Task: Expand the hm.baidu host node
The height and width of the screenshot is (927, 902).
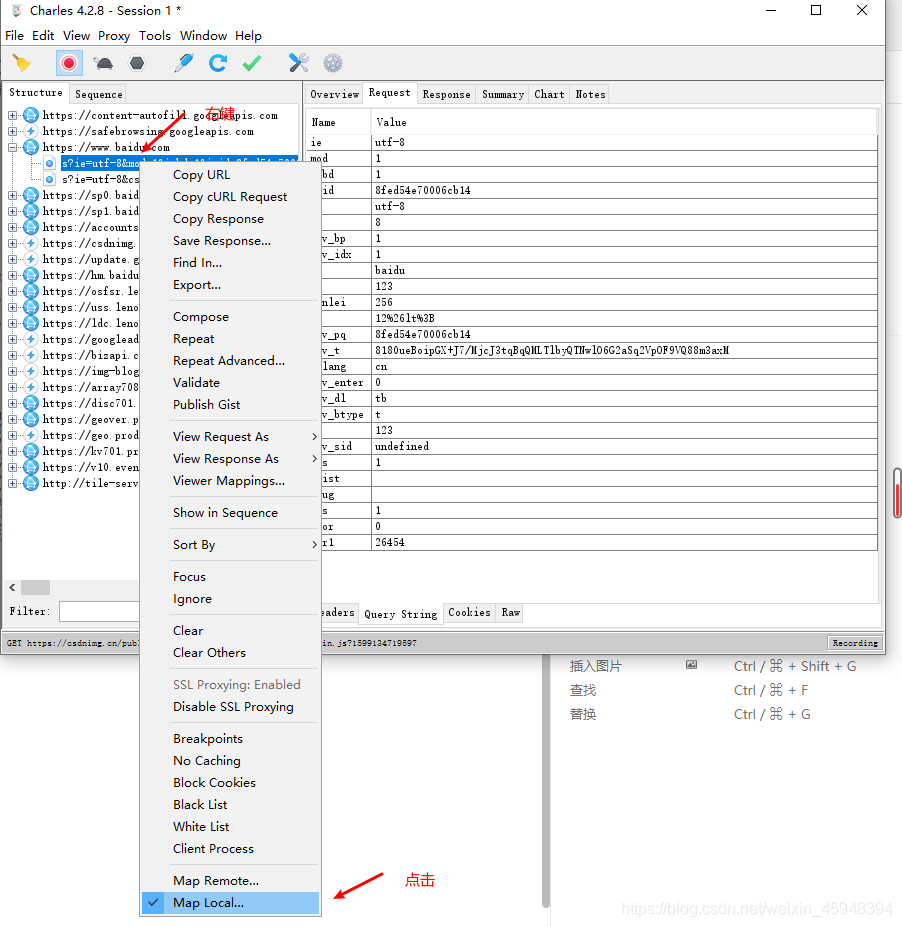Action: (x=12, y=275)
